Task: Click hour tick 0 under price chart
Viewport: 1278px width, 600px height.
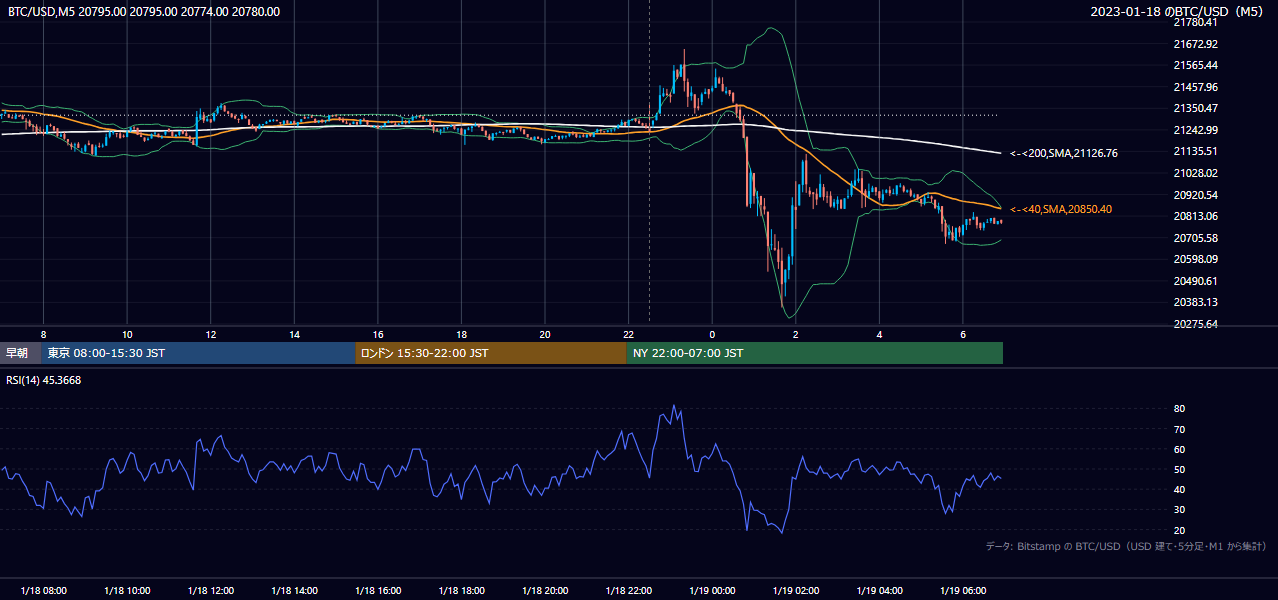Action: pyautogui.click(x=712, y=334)
